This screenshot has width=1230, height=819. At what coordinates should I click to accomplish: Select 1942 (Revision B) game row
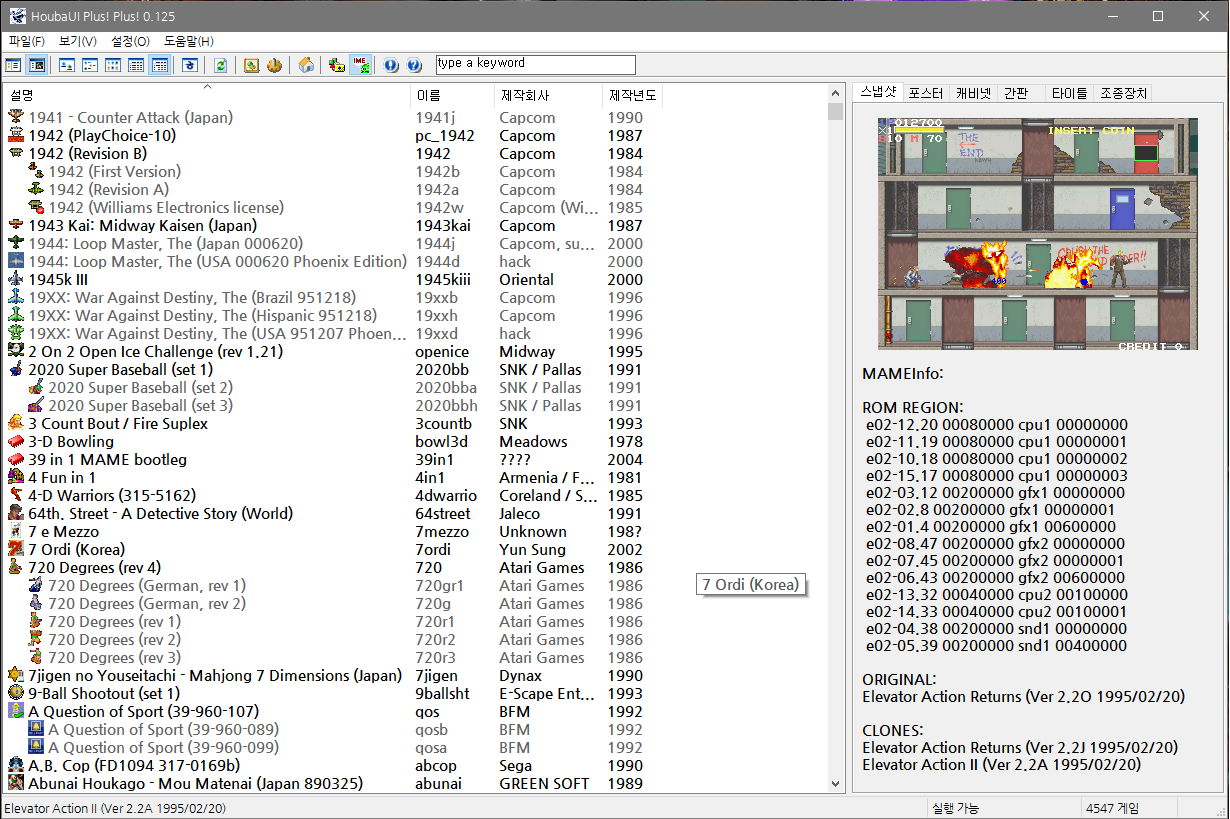tap(333, 154)
